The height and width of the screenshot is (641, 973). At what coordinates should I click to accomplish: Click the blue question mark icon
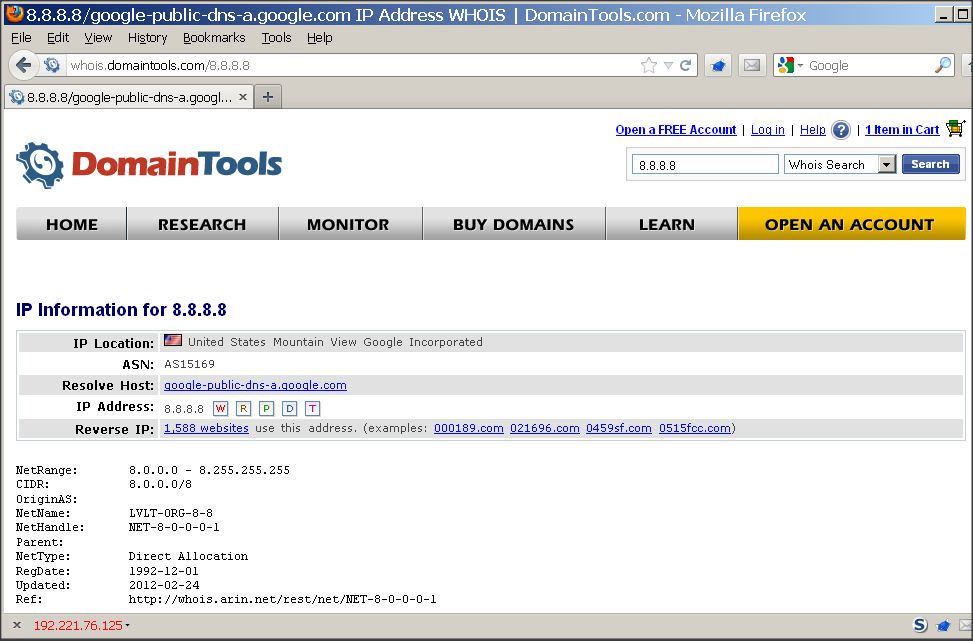[841, 130]
